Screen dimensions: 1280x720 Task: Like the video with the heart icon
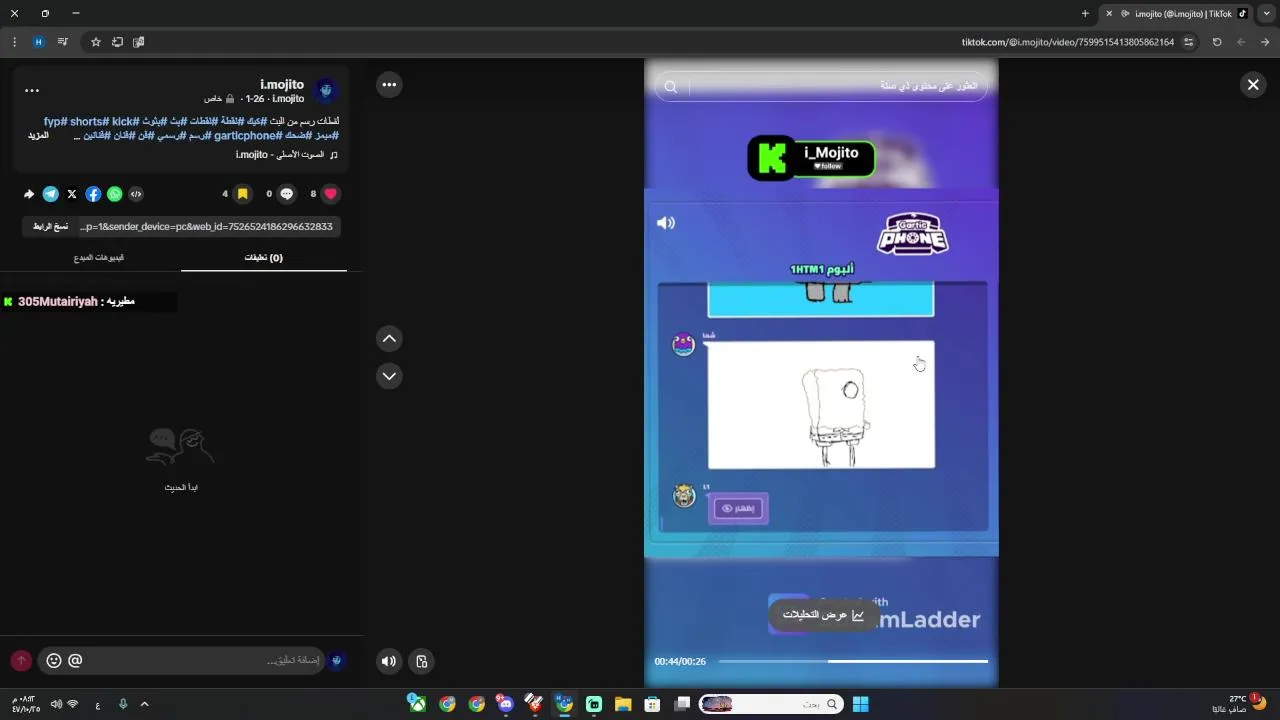tap(331, 194)
